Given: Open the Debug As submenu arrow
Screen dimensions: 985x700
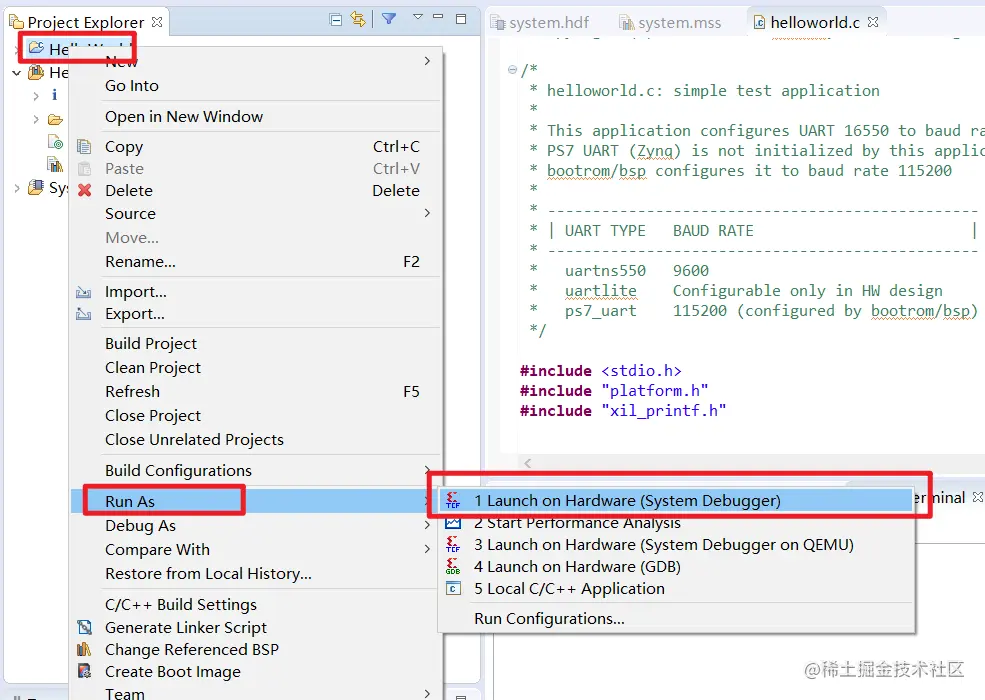Looking at the screenshot, I should click(427, 523).
